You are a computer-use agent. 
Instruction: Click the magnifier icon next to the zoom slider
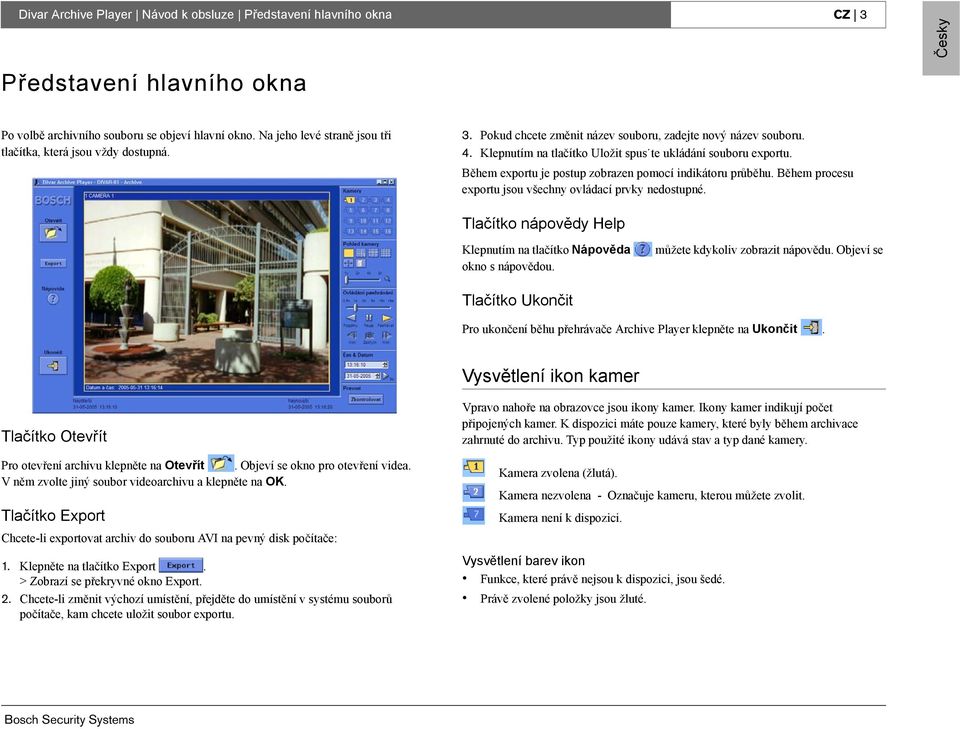387,279
